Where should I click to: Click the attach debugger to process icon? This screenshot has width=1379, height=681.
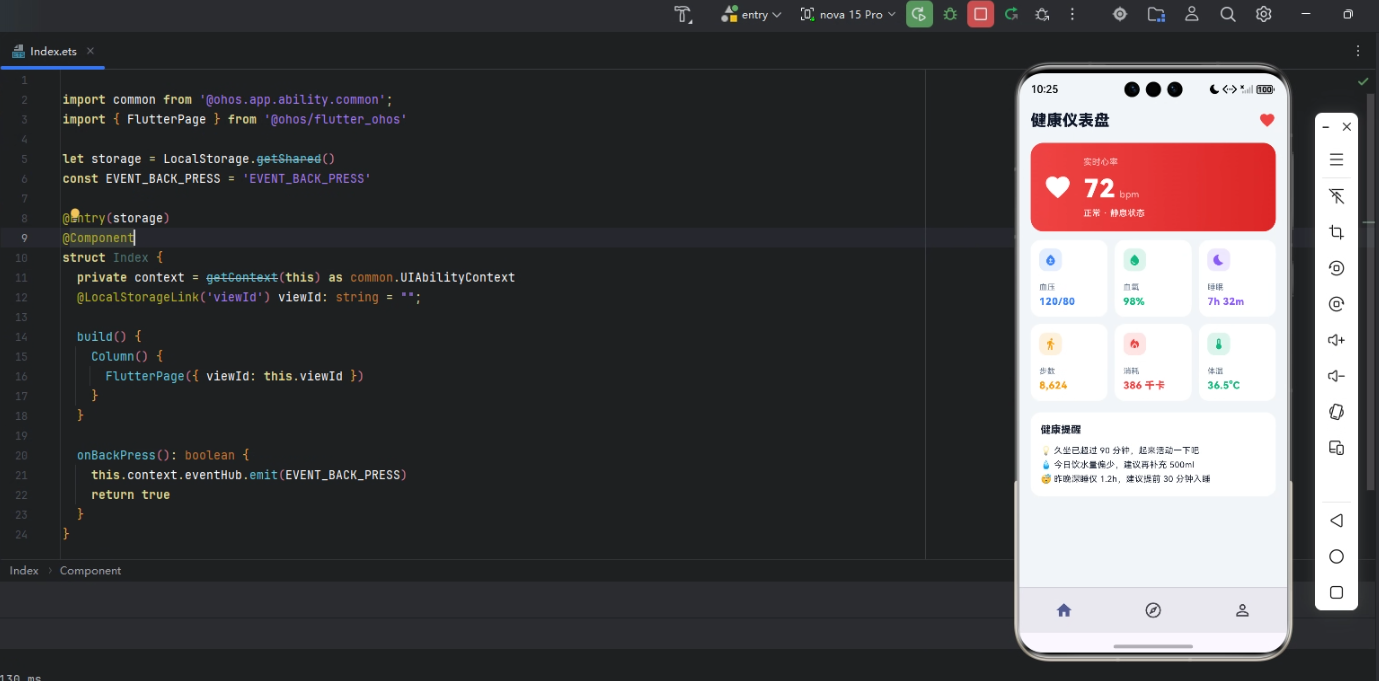(x=1042, y=14)
